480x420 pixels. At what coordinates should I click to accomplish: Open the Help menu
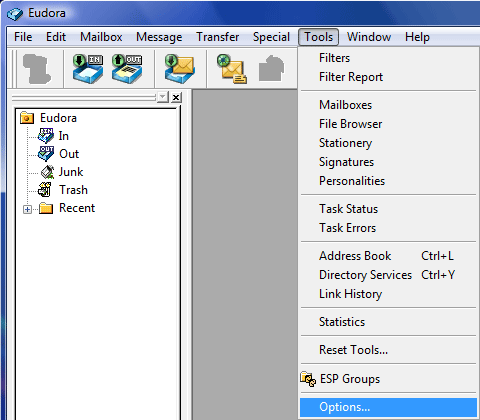(417, 37)
